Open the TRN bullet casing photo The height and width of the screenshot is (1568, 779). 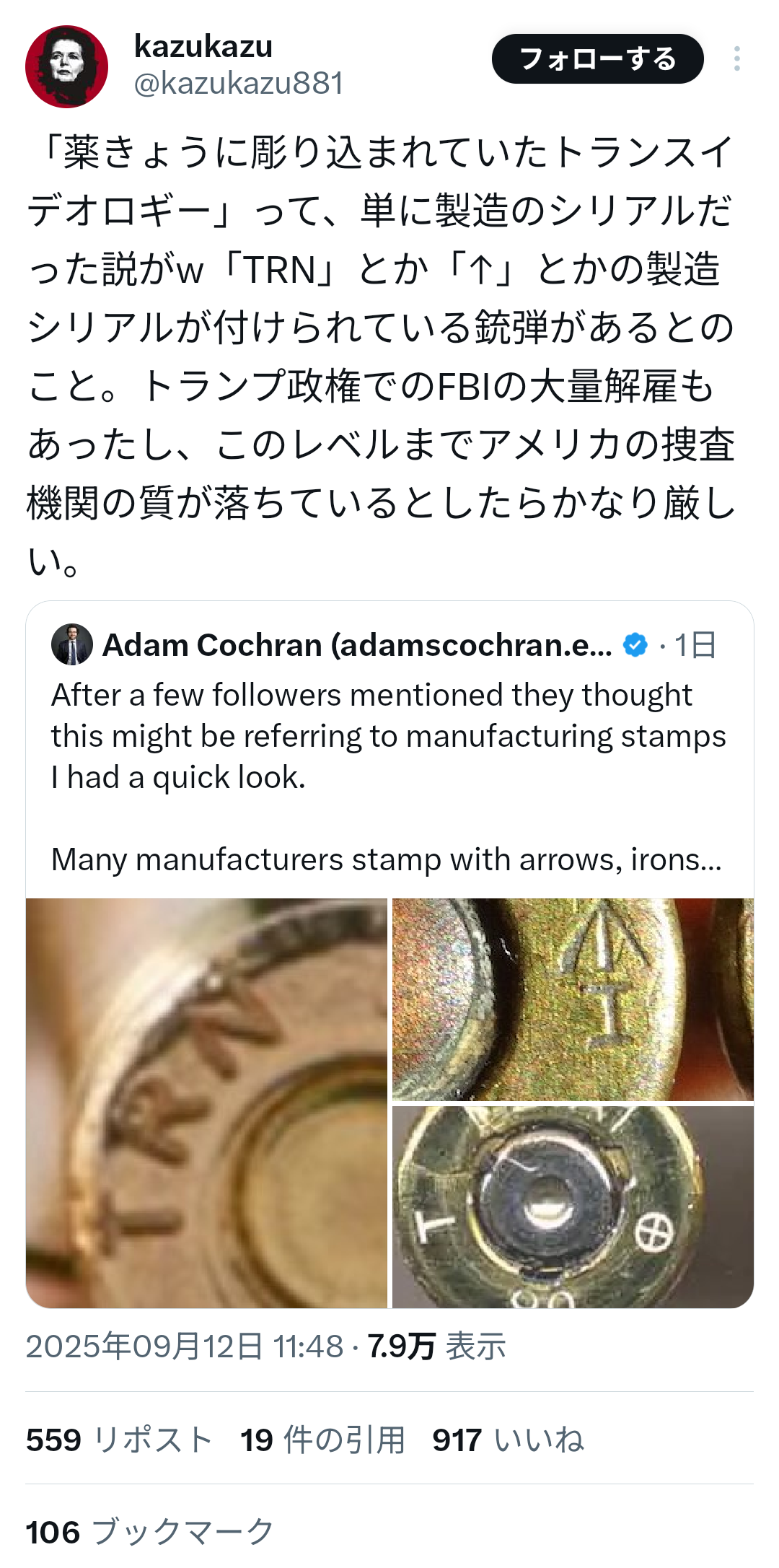tap(206, 1103)
